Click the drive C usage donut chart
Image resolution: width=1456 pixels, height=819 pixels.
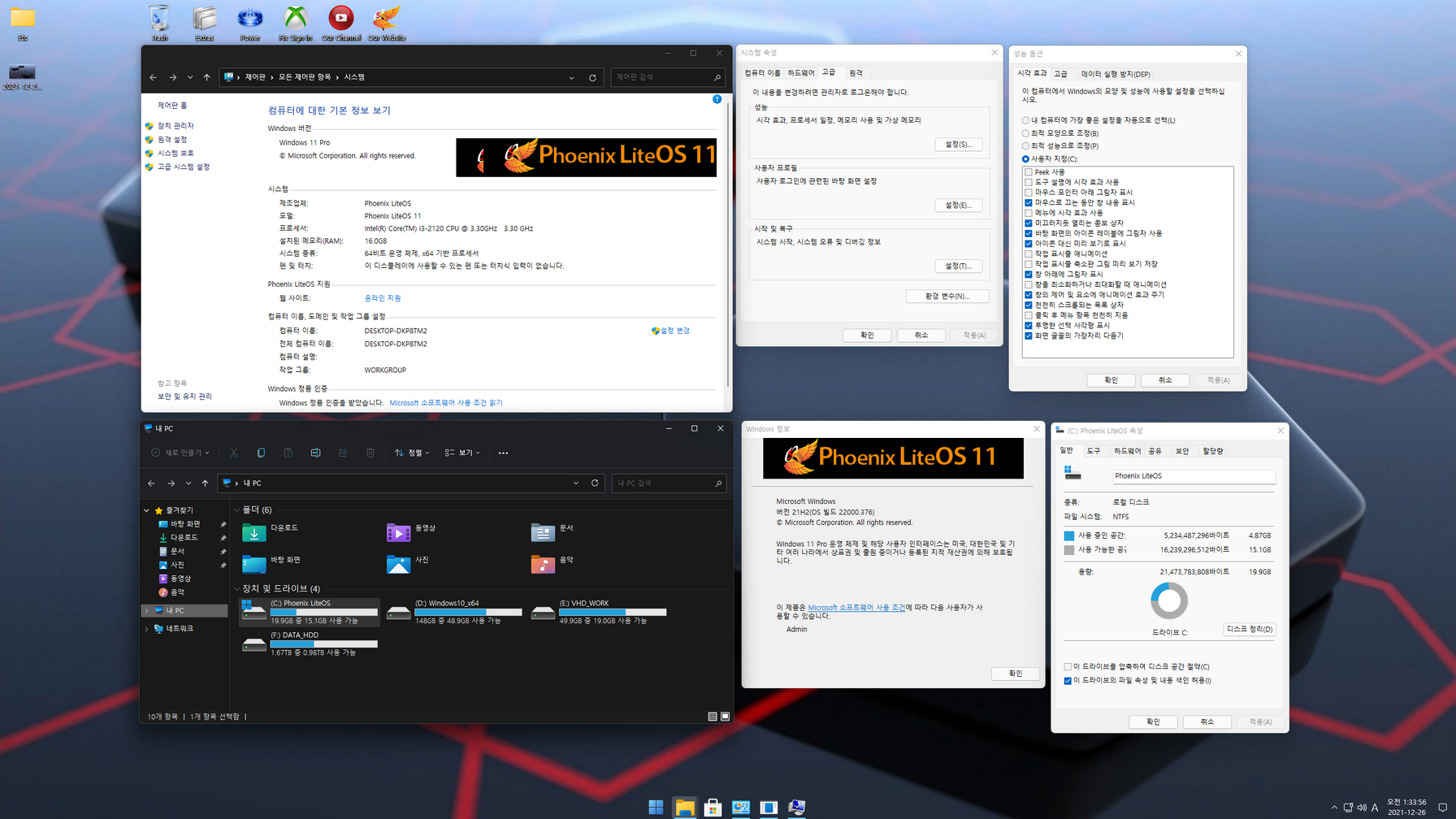pyautogui.click(x=1169, y=601)
